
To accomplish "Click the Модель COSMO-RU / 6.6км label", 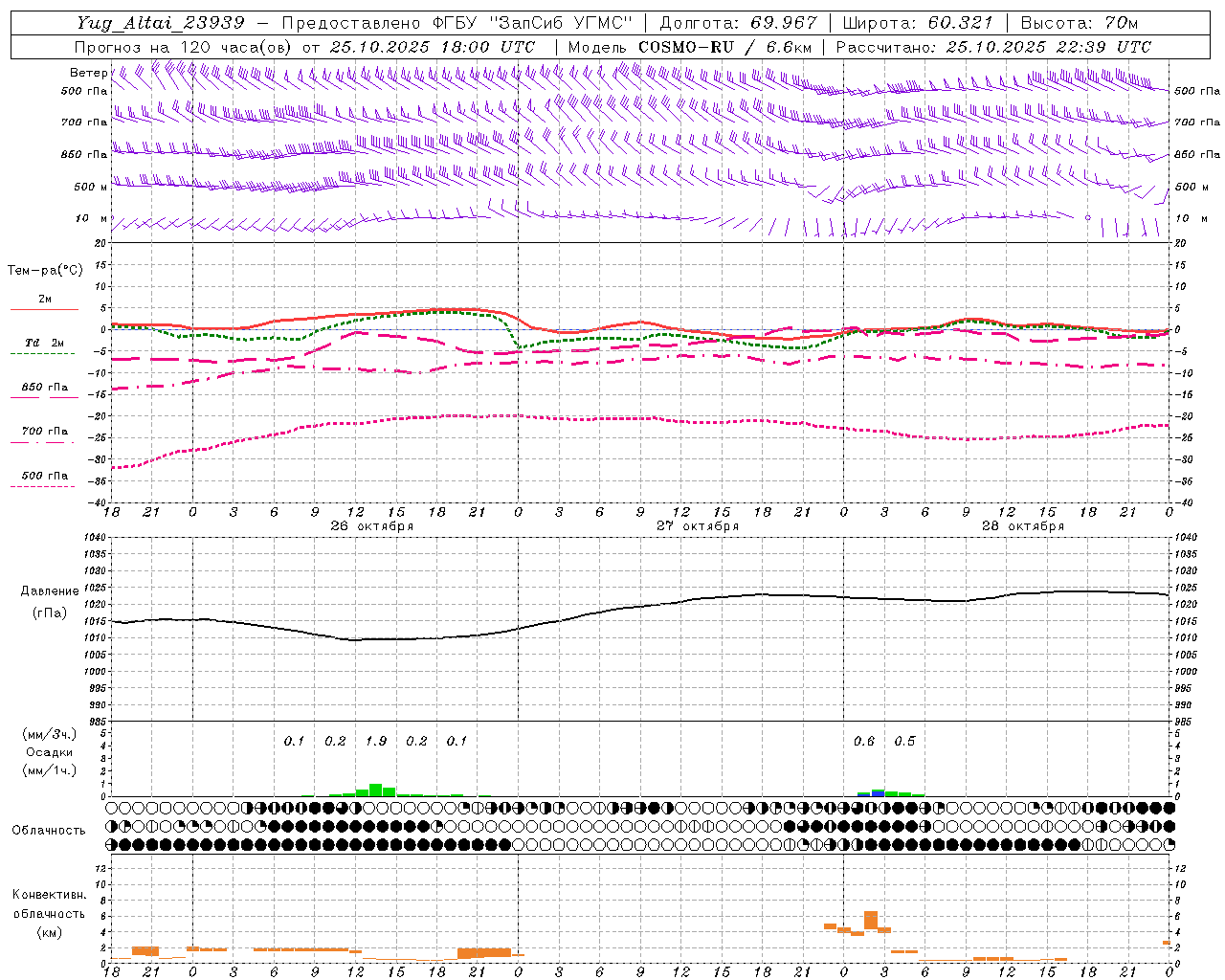I will click(690, 47).
